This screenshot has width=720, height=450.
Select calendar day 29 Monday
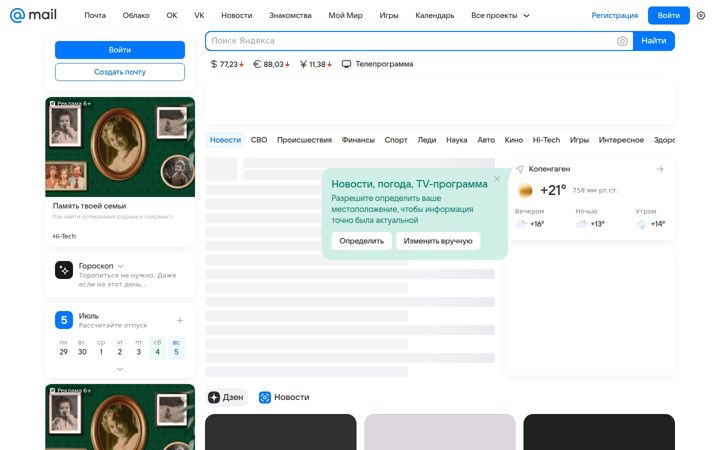click(63, 348)
